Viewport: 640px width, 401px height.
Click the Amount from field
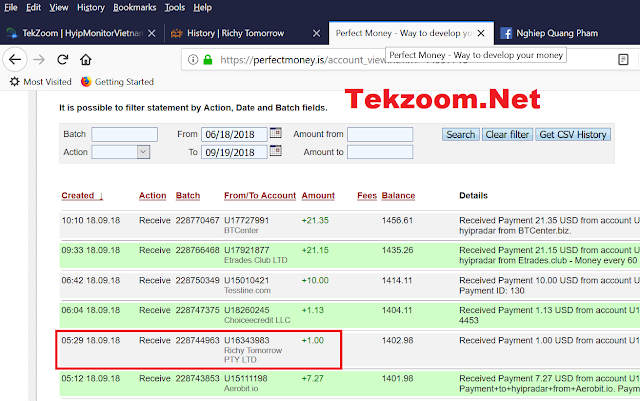380,134
